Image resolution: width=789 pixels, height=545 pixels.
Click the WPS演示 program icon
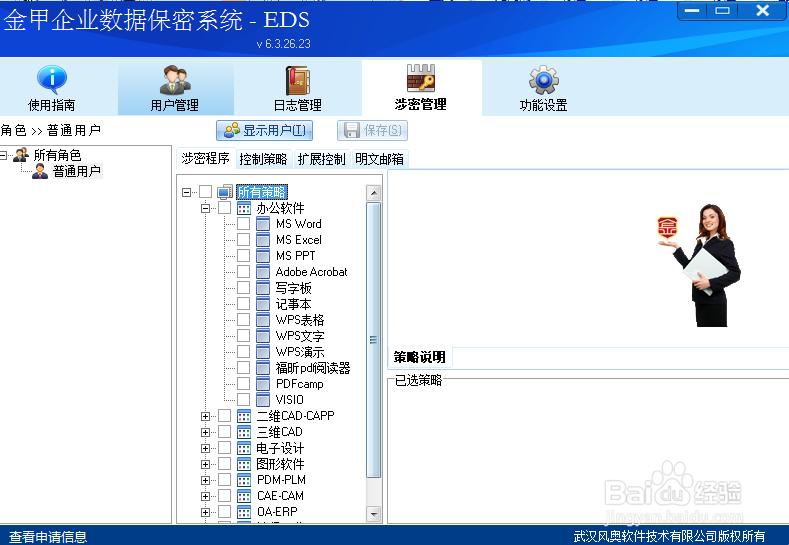pos(263,351)
